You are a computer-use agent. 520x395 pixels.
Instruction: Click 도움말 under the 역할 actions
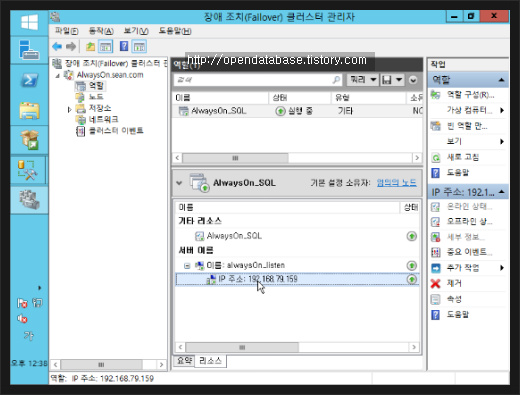point(458,172)
